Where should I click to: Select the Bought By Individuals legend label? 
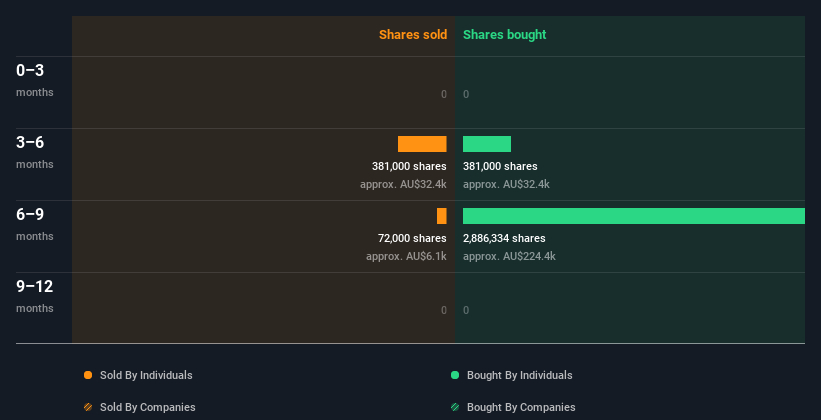point(519,375)
